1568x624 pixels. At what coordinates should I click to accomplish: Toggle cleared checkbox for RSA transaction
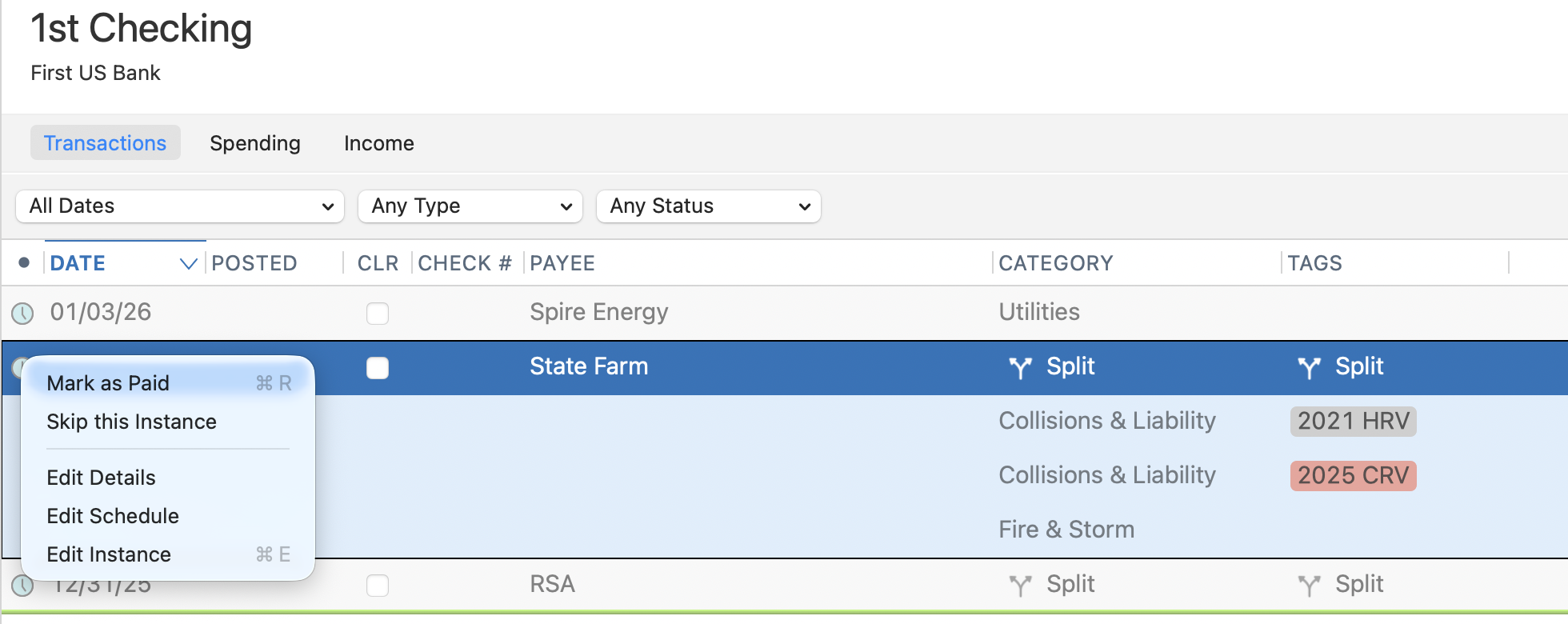tap(378, 586)
